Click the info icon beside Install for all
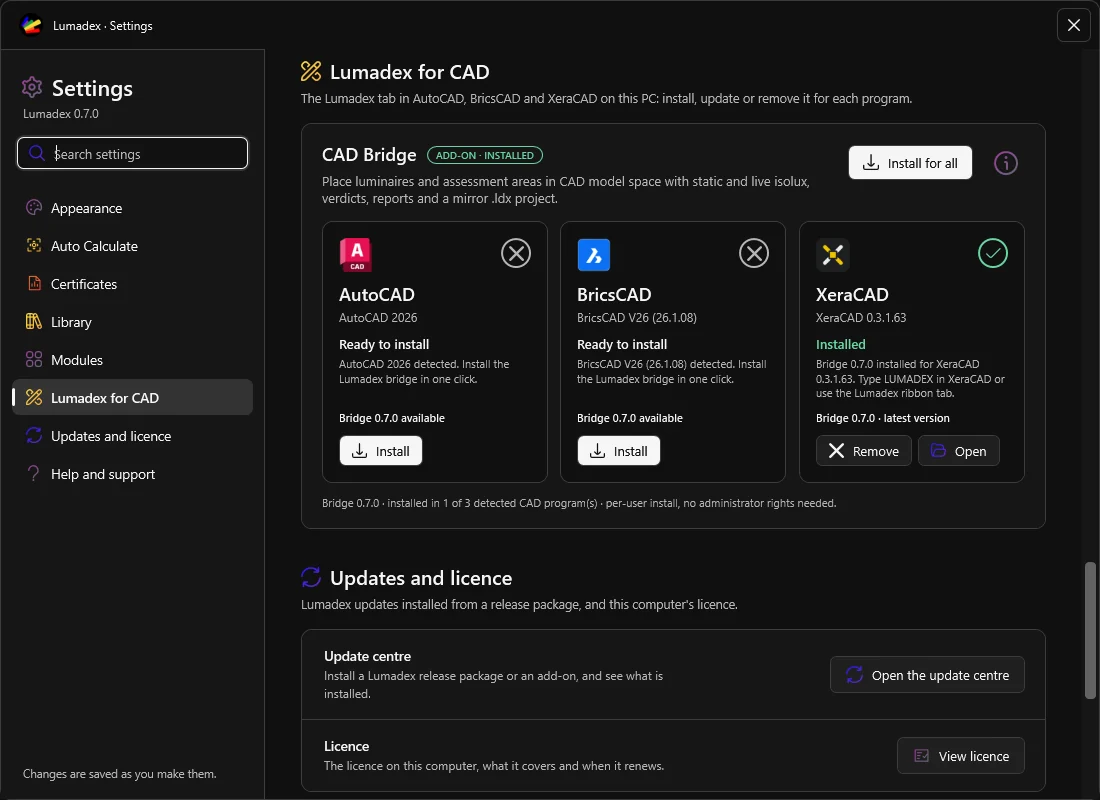This screenshot has width=1100, height=800. pyautogui.click(x=1005, y=163)
